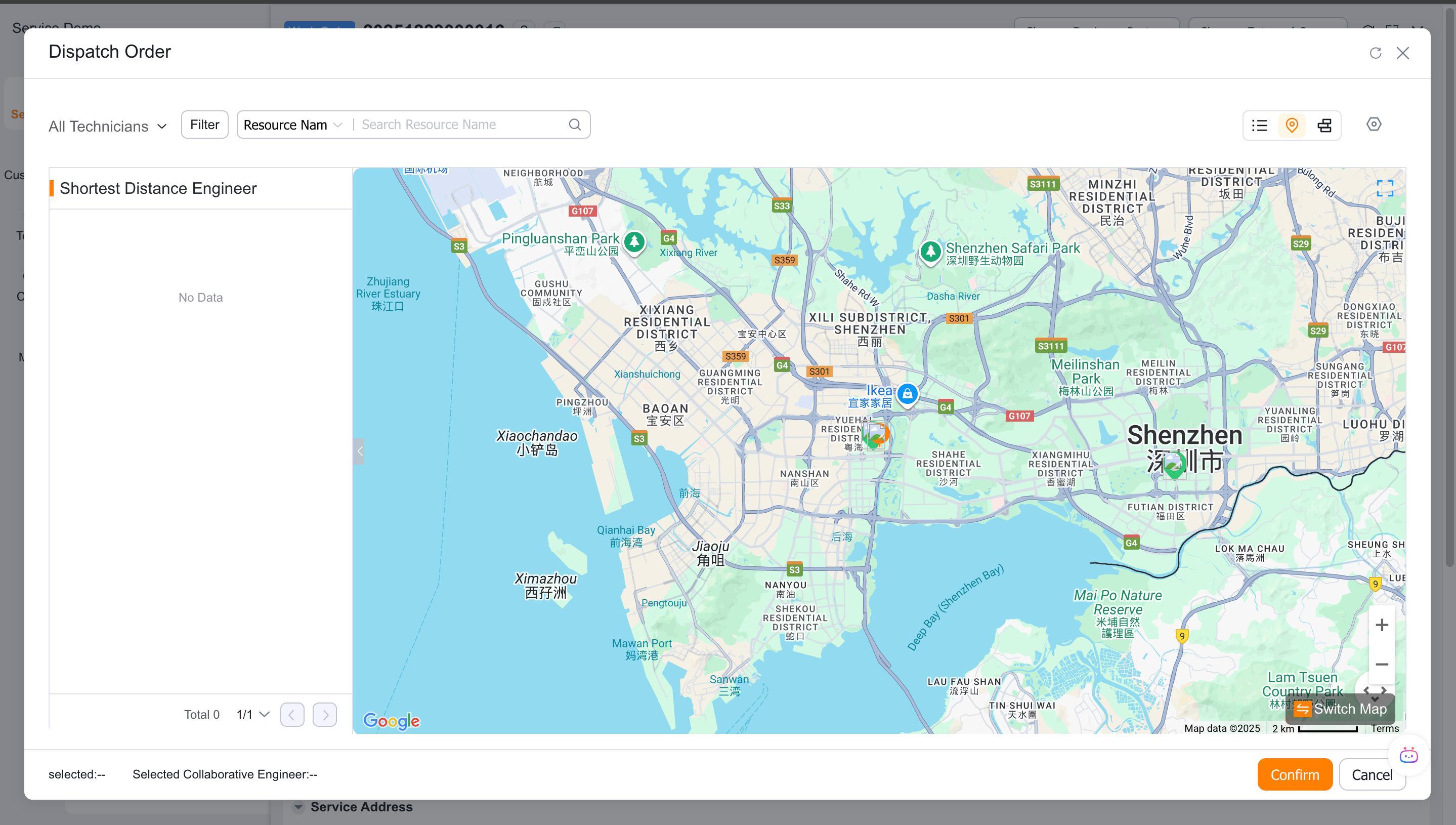The height and width of the screenshot is (825, 1456).
Task: Zoom out on the map
Action: pos(1382,664)
